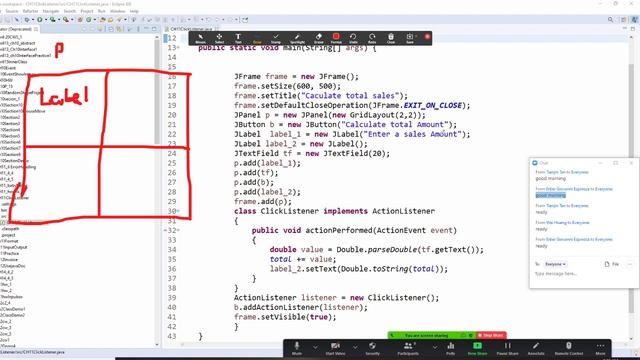Viewport: 640px width, 360px height.
Task: Open the Navigate menu
Action: click(51, 11)
